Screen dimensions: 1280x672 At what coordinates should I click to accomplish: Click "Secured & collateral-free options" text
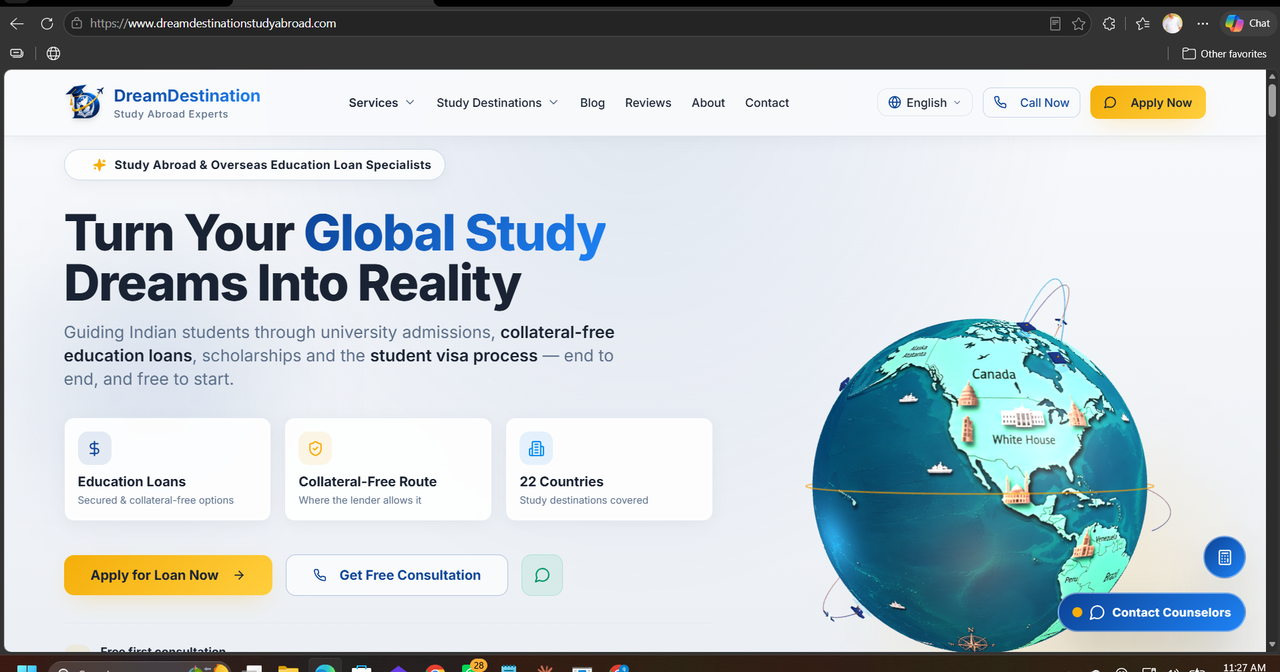(x=156, y=500)
